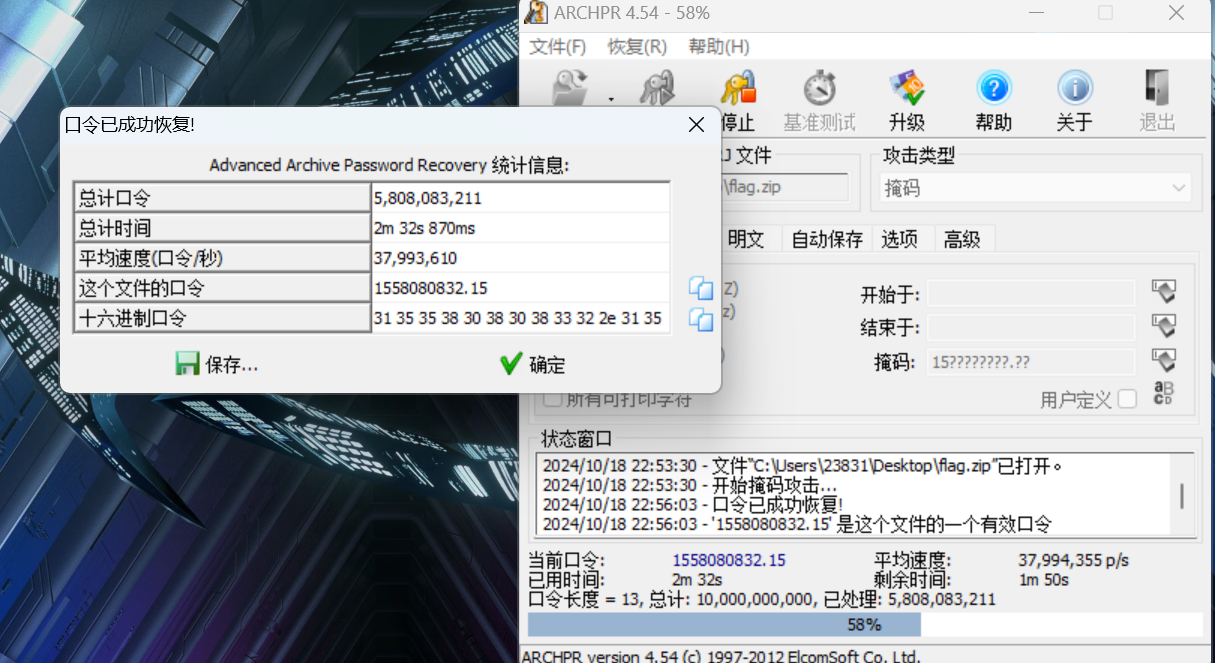Click the 开始于 input field
Viewport: 1215px width, 663px height.
pos(1031,294)
